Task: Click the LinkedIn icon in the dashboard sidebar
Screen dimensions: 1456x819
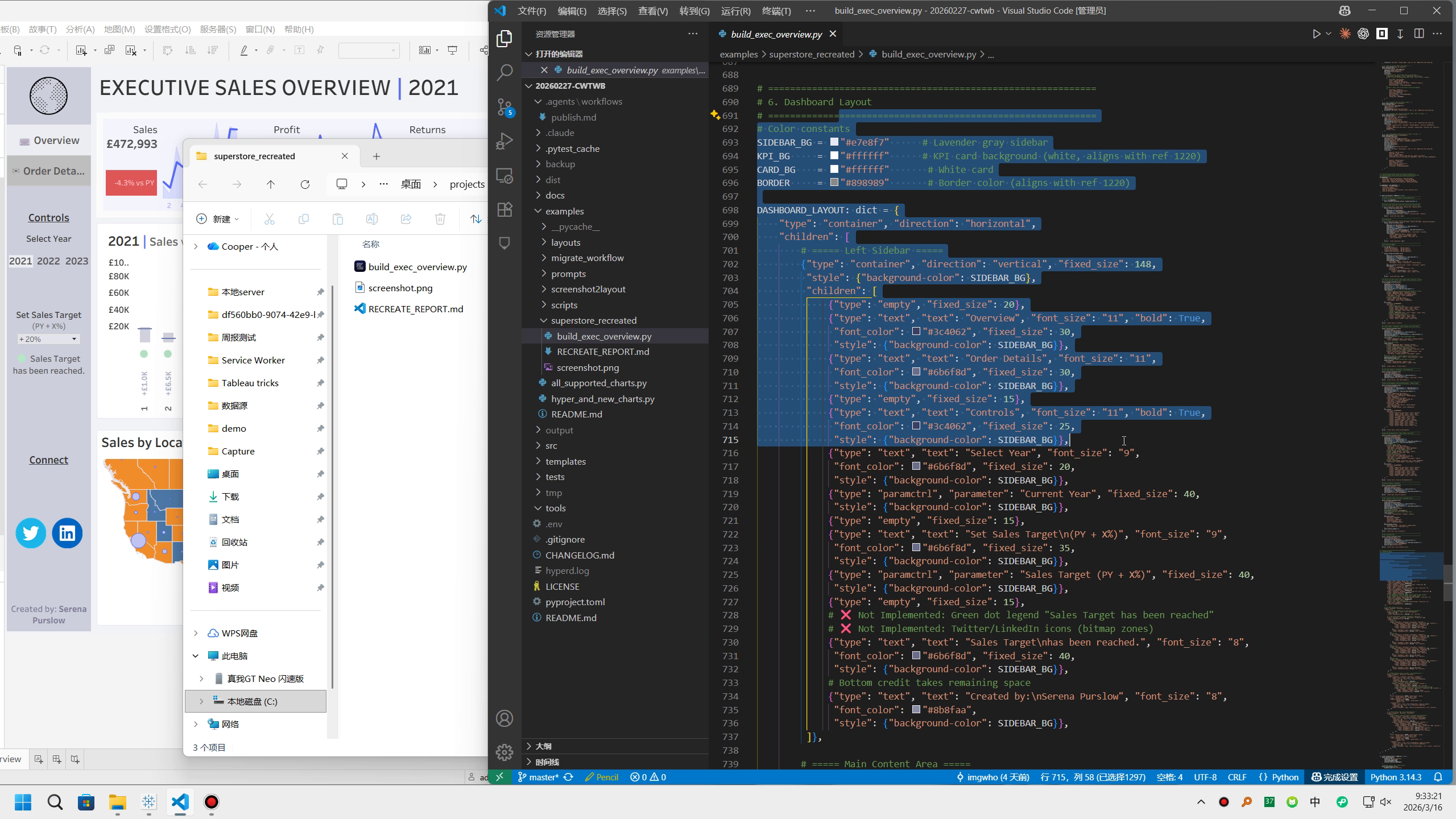Action: (67, 533)
